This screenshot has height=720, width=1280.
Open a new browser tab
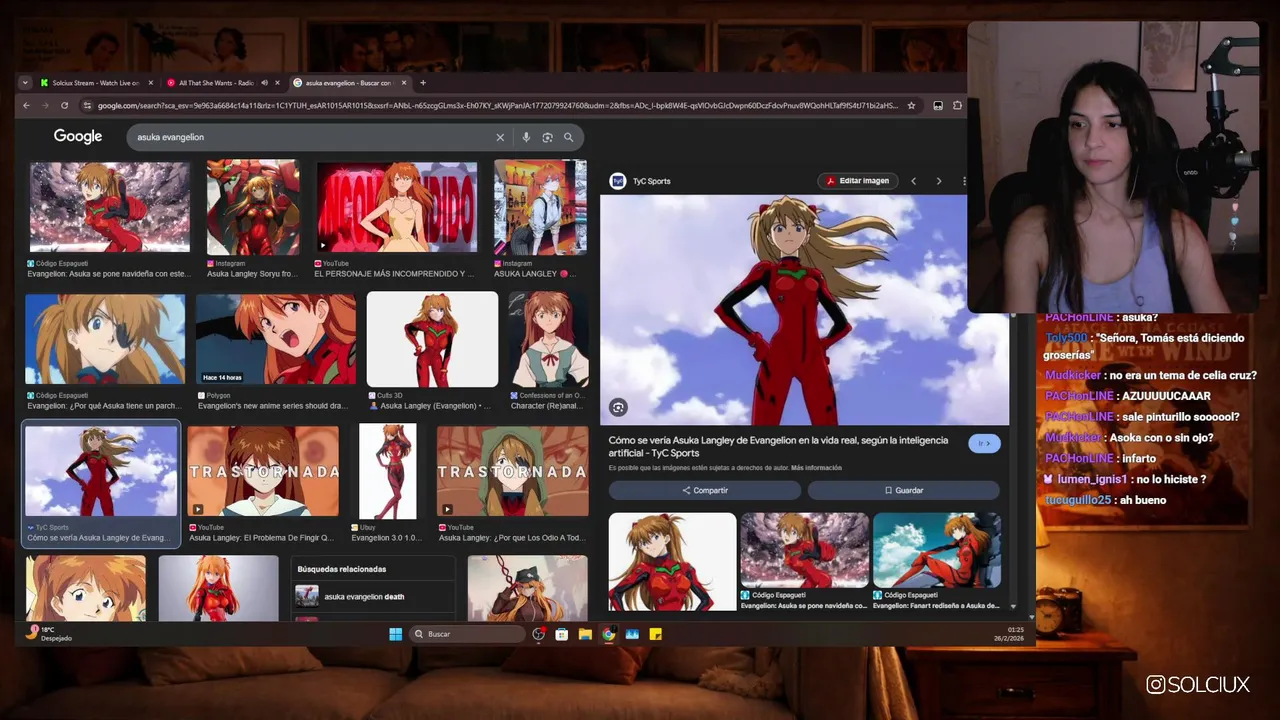pos(423,83)
